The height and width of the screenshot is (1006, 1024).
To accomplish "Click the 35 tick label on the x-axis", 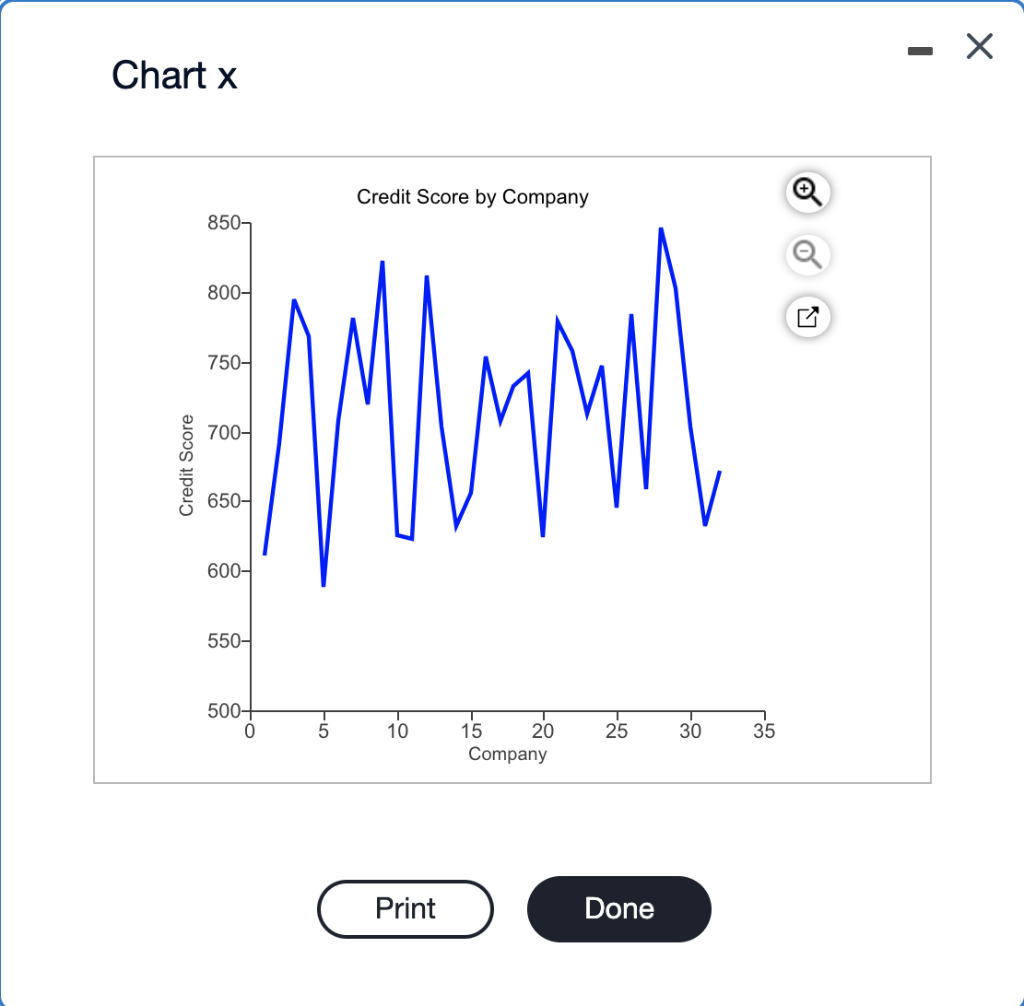I will point(763,731).
